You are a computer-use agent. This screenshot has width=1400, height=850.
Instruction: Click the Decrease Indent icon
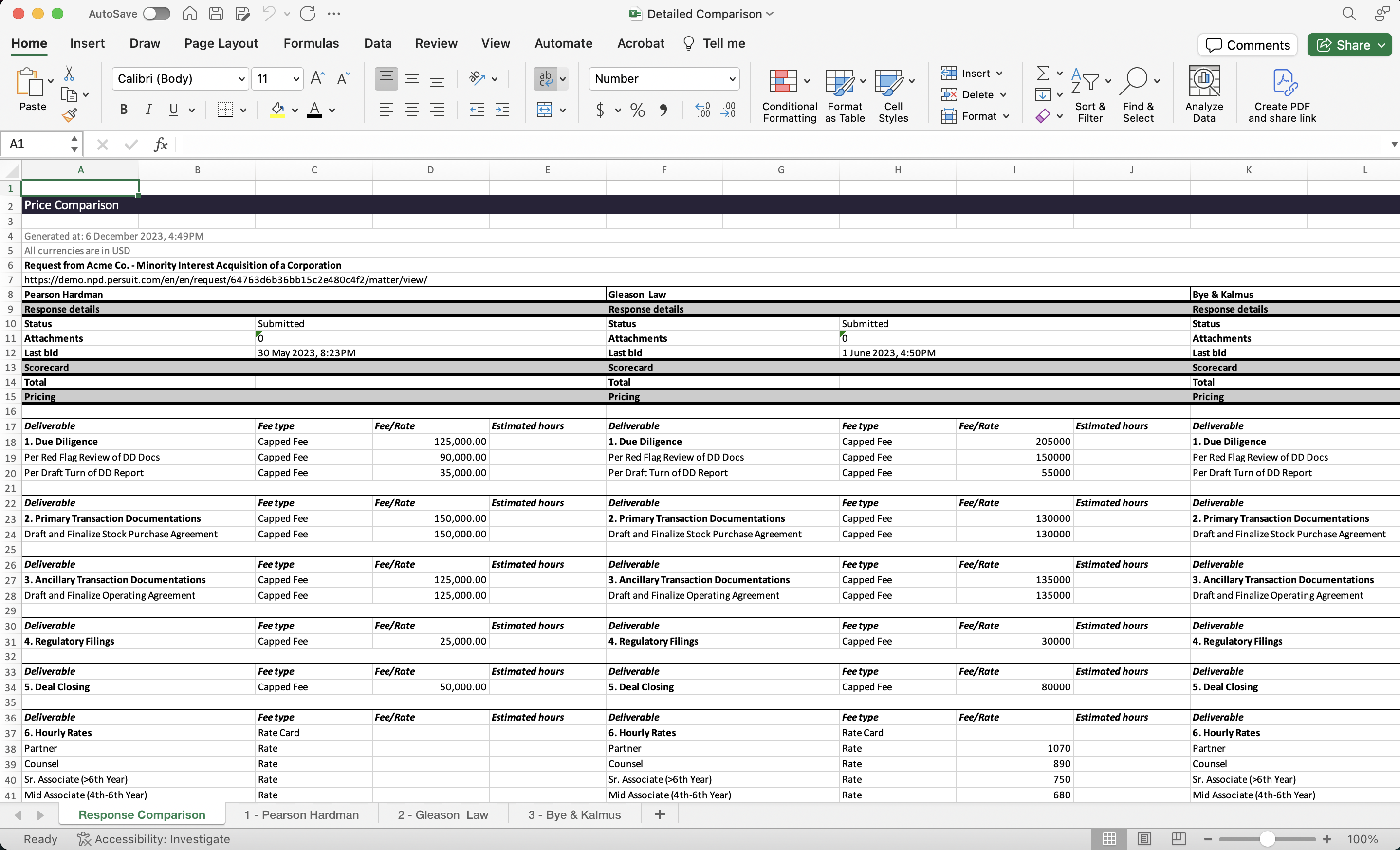[x=477, y=110]
